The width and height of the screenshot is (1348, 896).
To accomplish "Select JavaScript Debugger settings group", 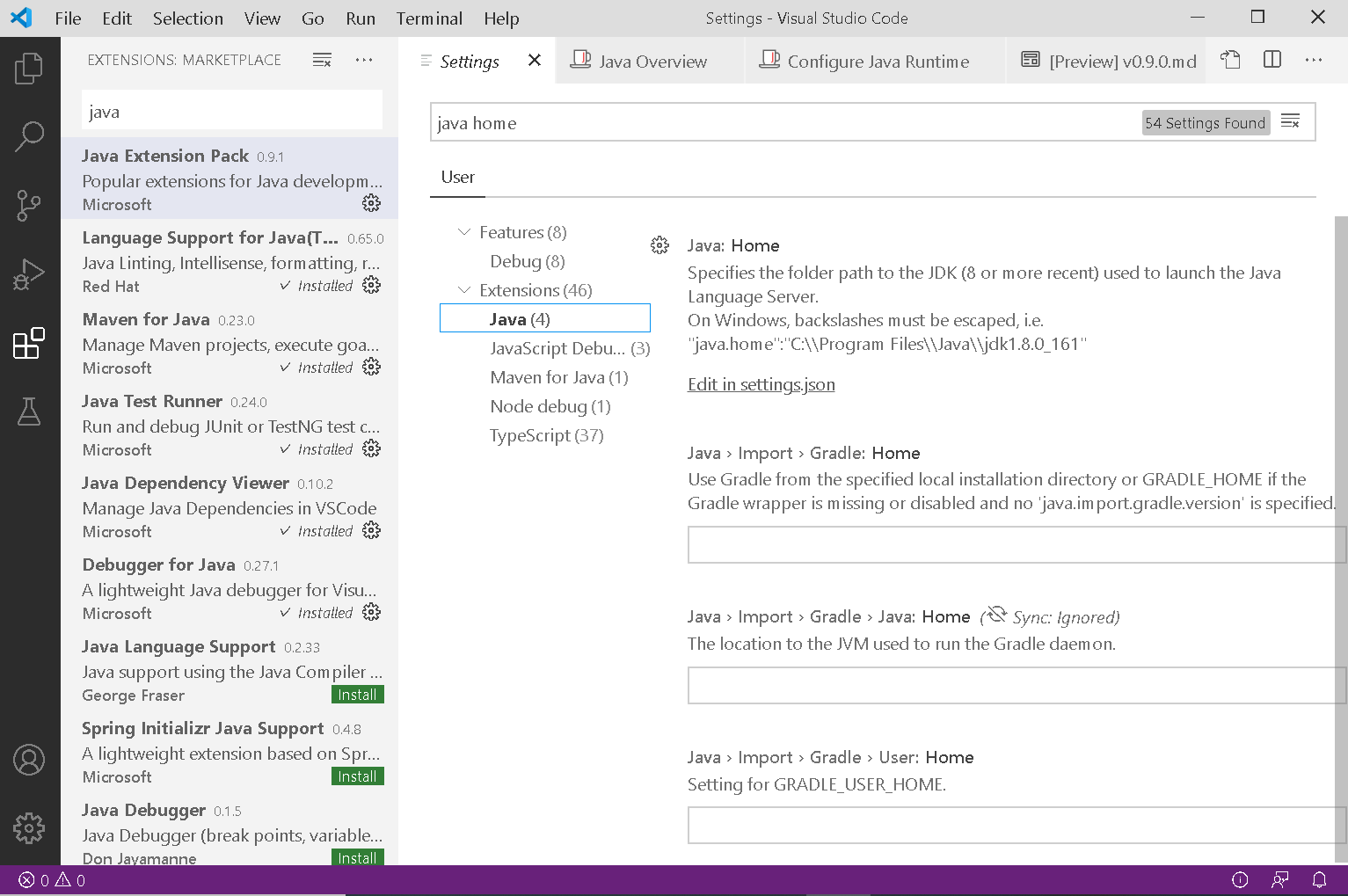I will [570, 348].
